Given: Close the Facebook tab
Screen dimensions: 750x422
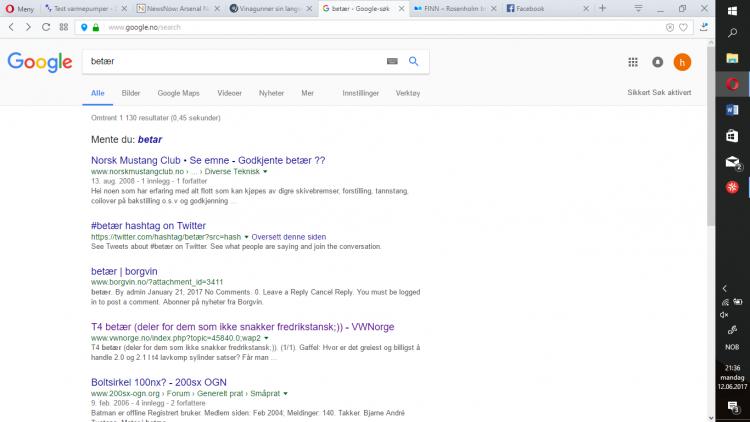Looking at the screenshot, I should [586, 9].
